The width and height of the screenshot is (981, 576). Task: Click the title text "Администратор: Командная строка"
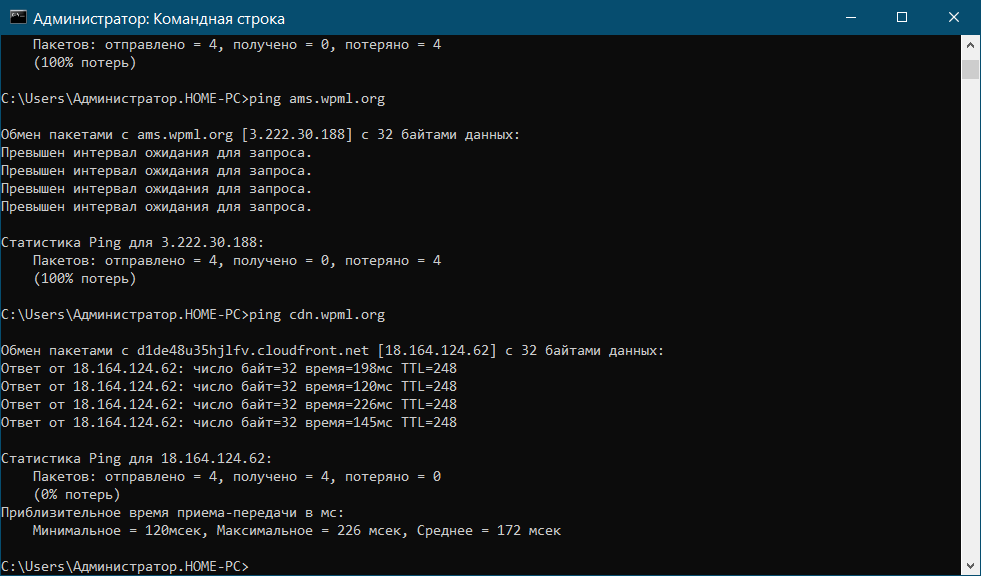coord(158,19)
